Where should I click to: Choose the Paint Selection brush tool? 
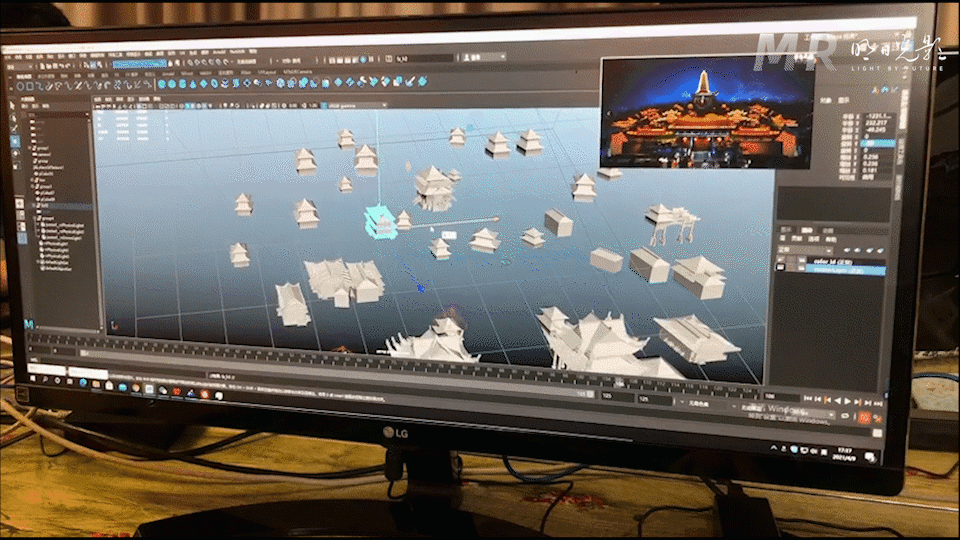[14, 129]
